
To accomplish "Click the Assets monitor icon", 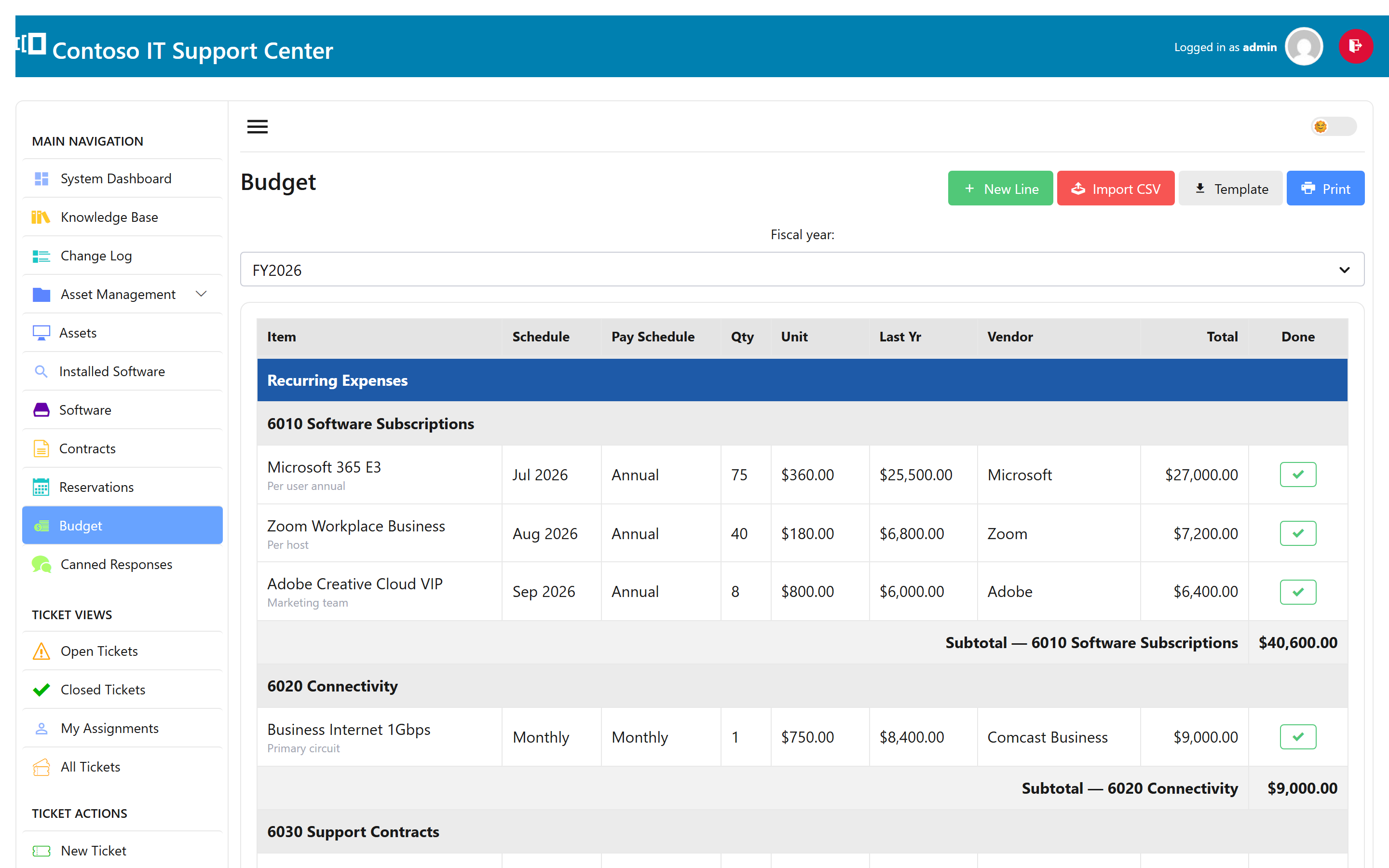I will coord(41,332).
